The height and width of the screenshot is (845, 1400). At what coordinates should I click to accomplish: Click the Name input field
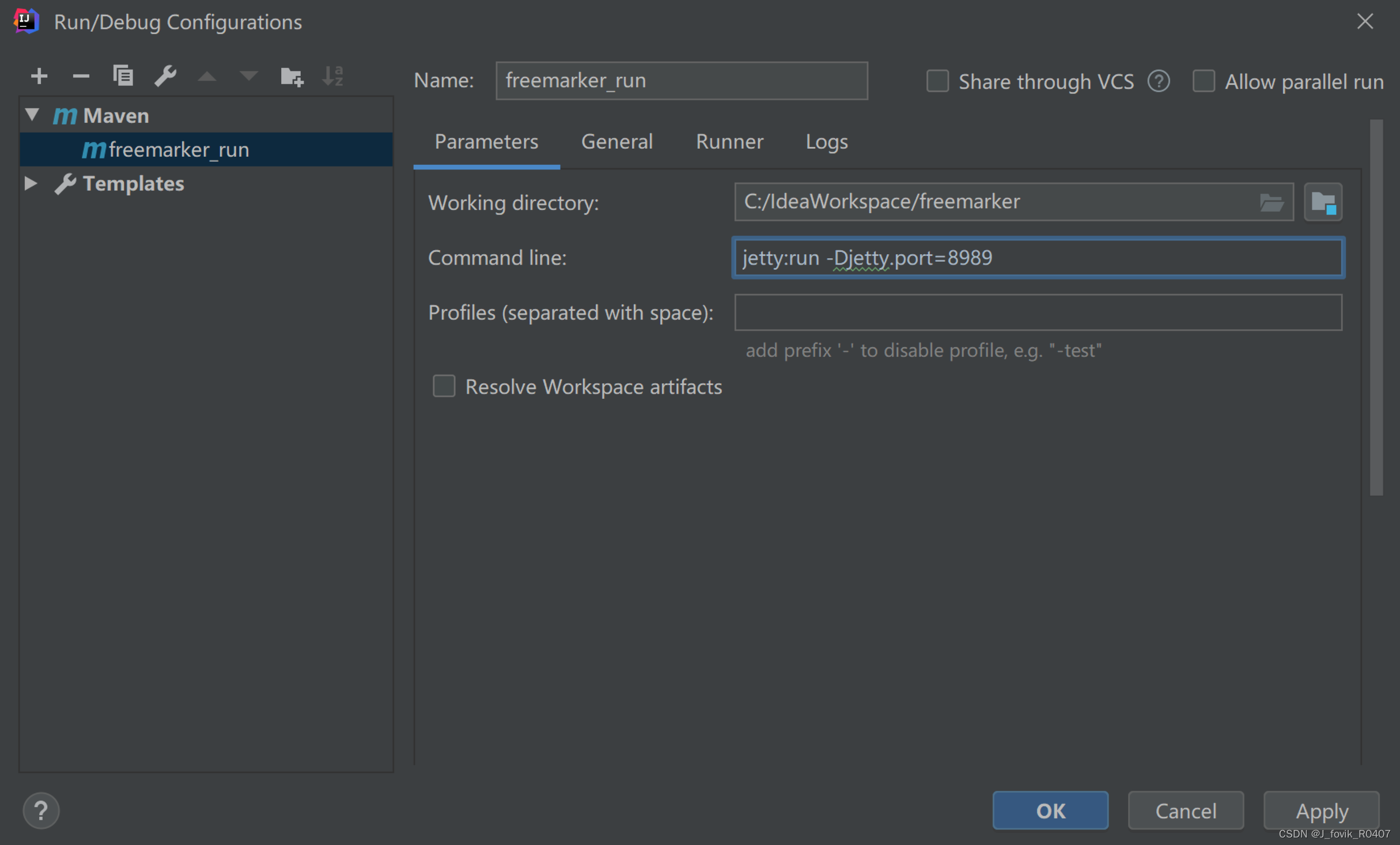click(x=682, y=81)
